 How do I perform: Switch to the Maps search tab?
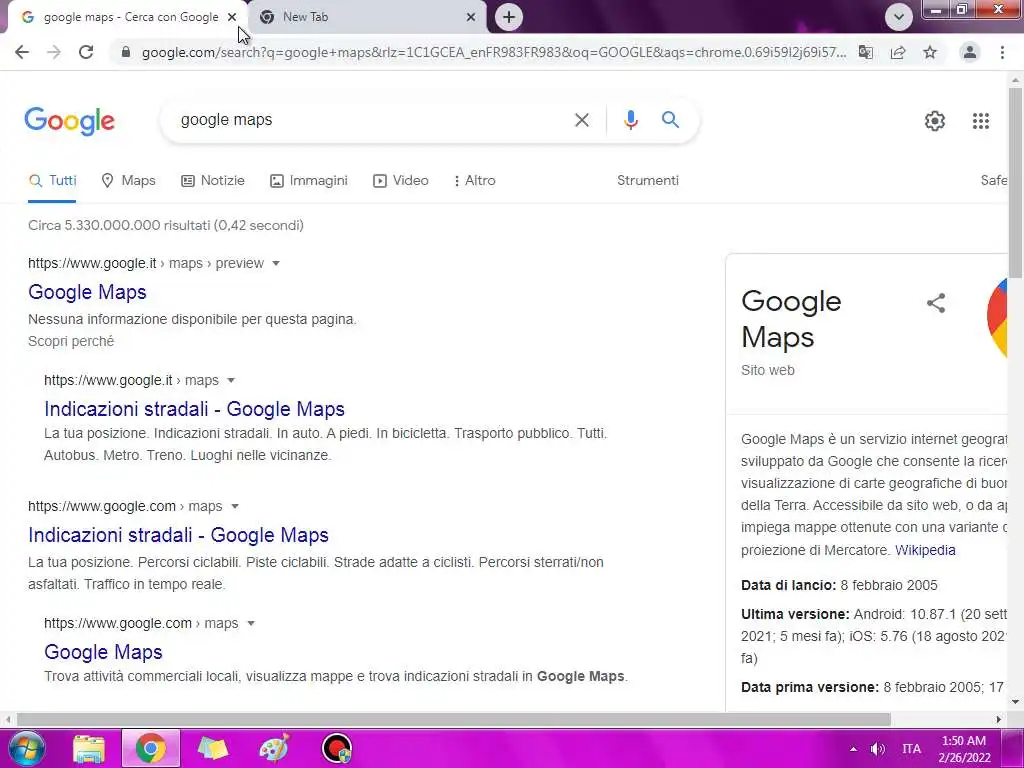[x=129, y=181]
